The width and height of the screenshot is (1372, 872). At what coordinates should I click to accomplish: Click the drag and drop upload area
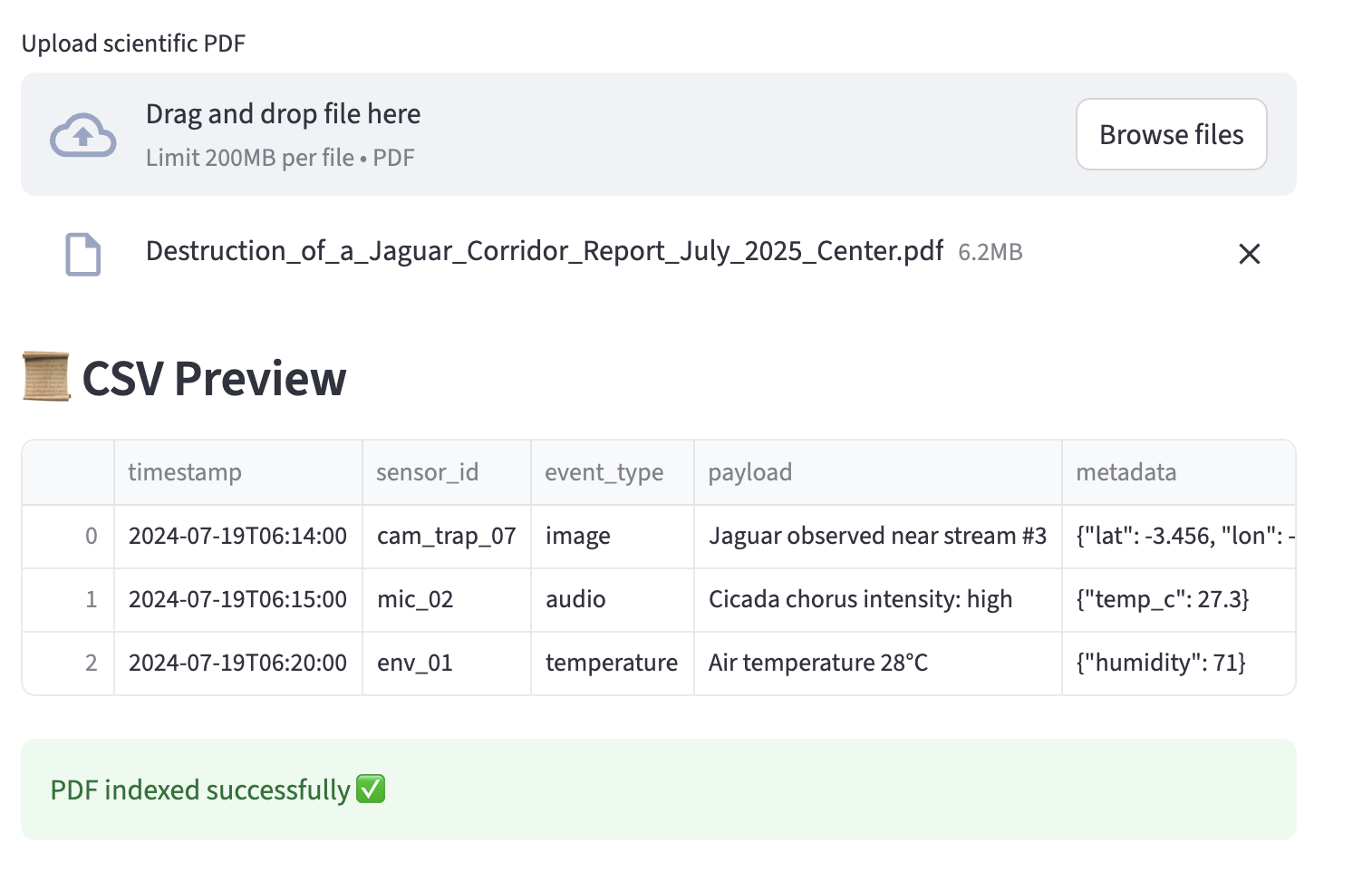pos(634,134)
